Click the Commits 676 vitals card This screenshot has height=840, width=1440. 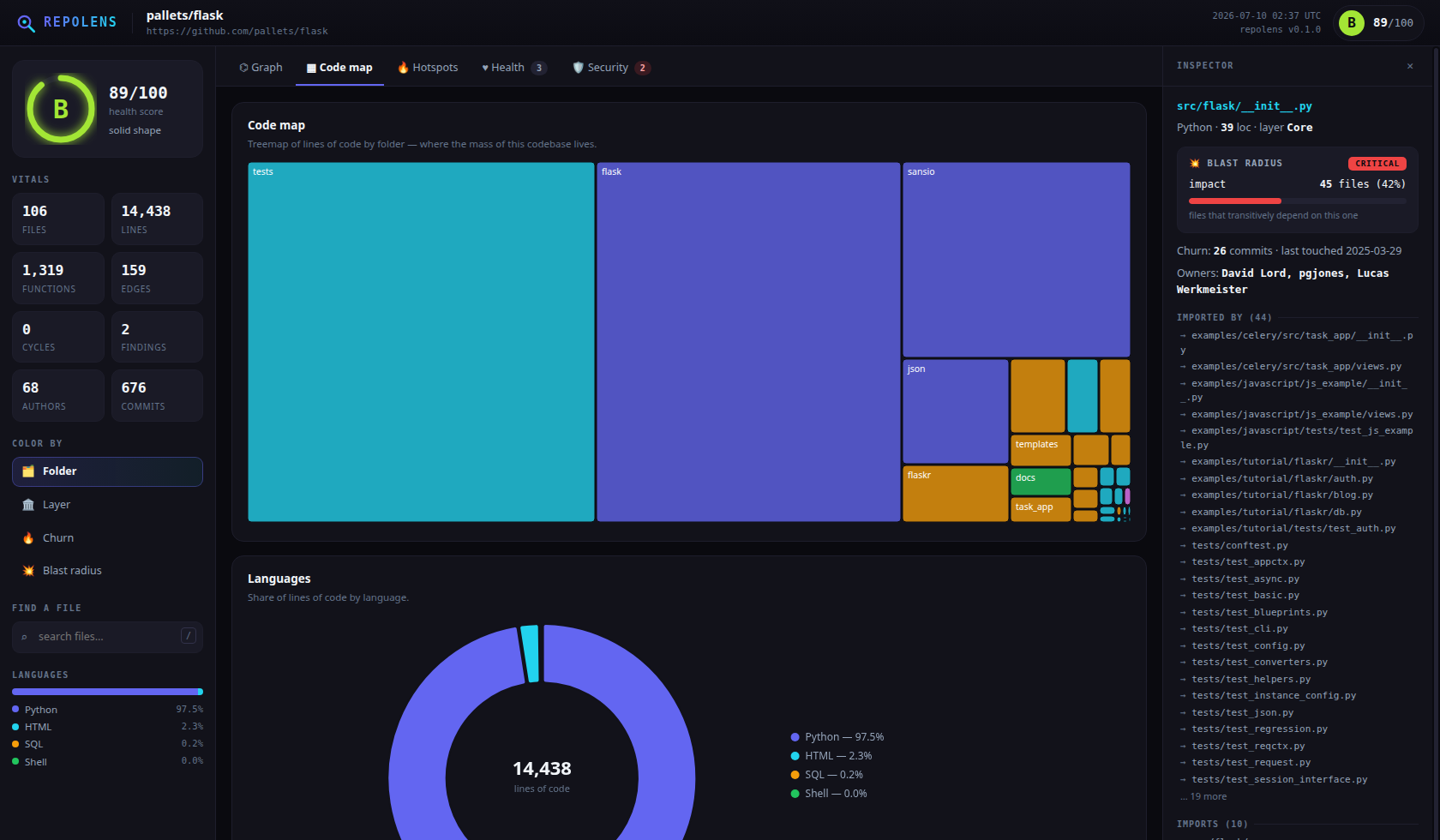click(157, 395)
